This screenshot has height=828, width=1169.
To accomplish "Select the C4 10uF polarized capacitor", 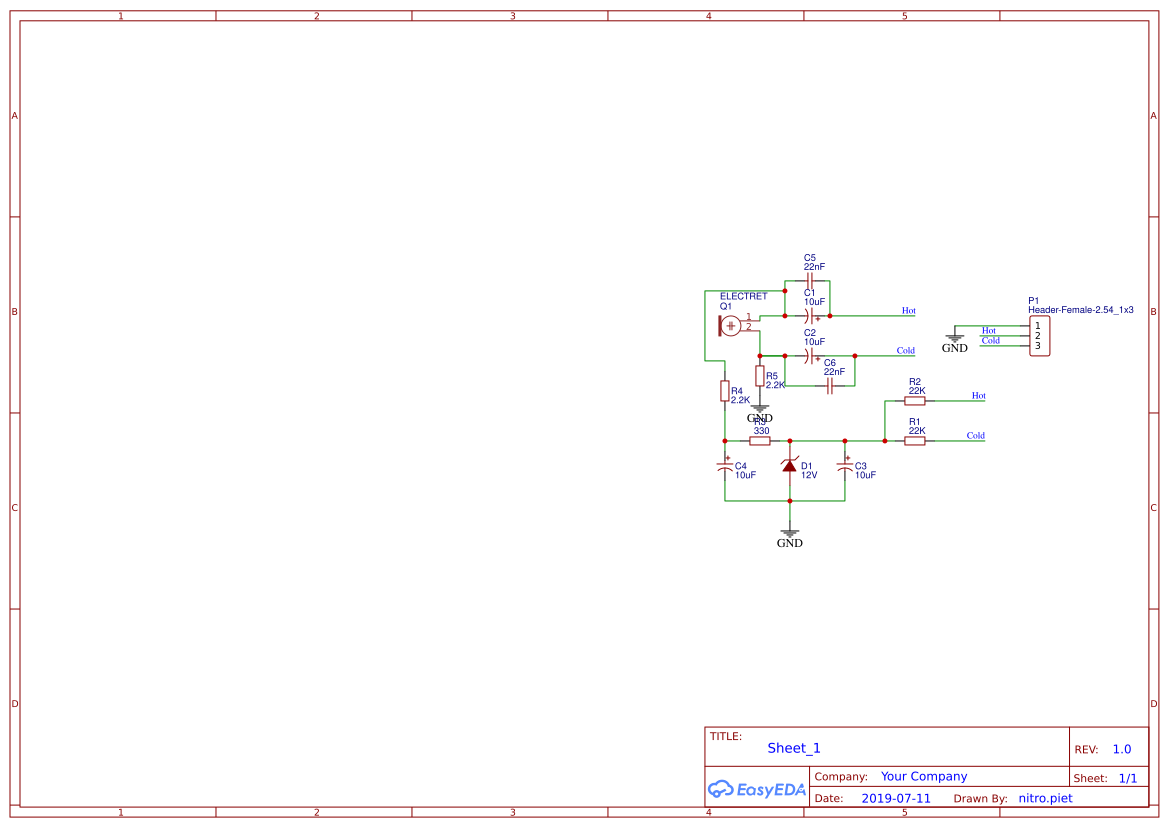I will point(725,466).
